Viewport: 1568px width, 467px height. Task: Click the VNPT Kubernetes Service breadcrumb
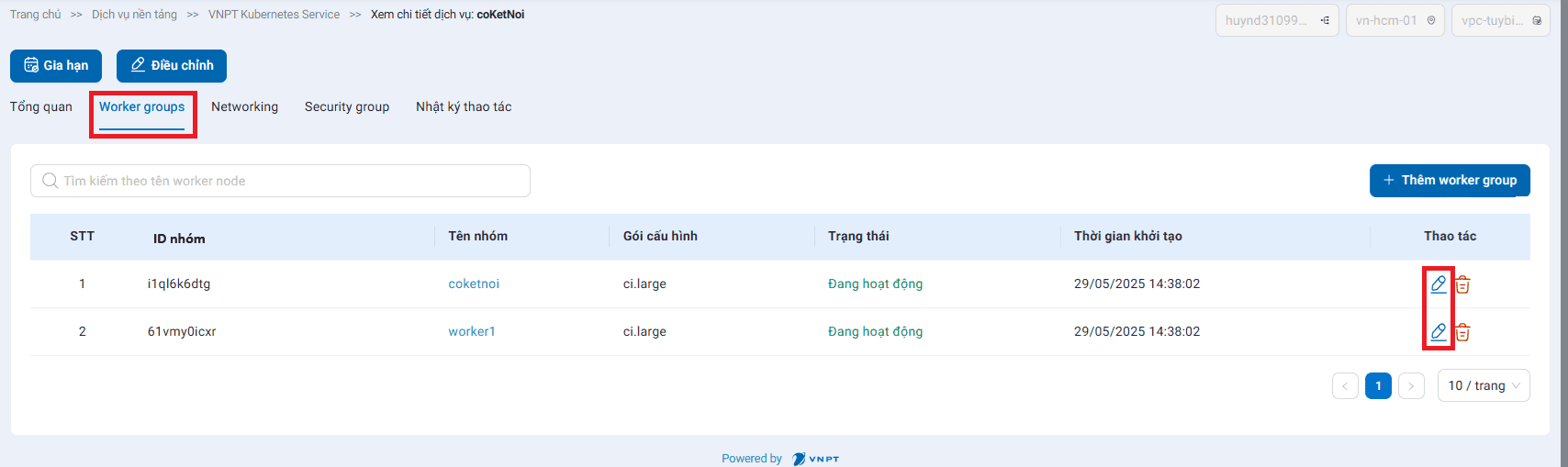click(274, 15)
